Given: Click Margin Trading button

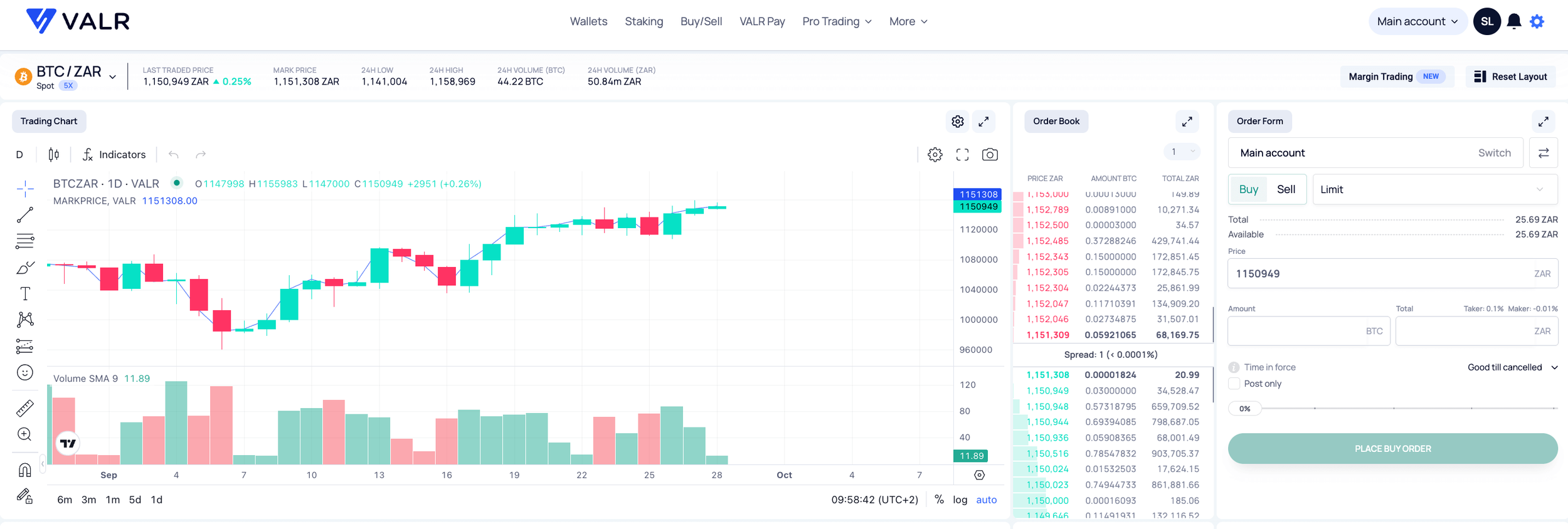Looking at the screenshot, I should click(x=1397, y=76).
